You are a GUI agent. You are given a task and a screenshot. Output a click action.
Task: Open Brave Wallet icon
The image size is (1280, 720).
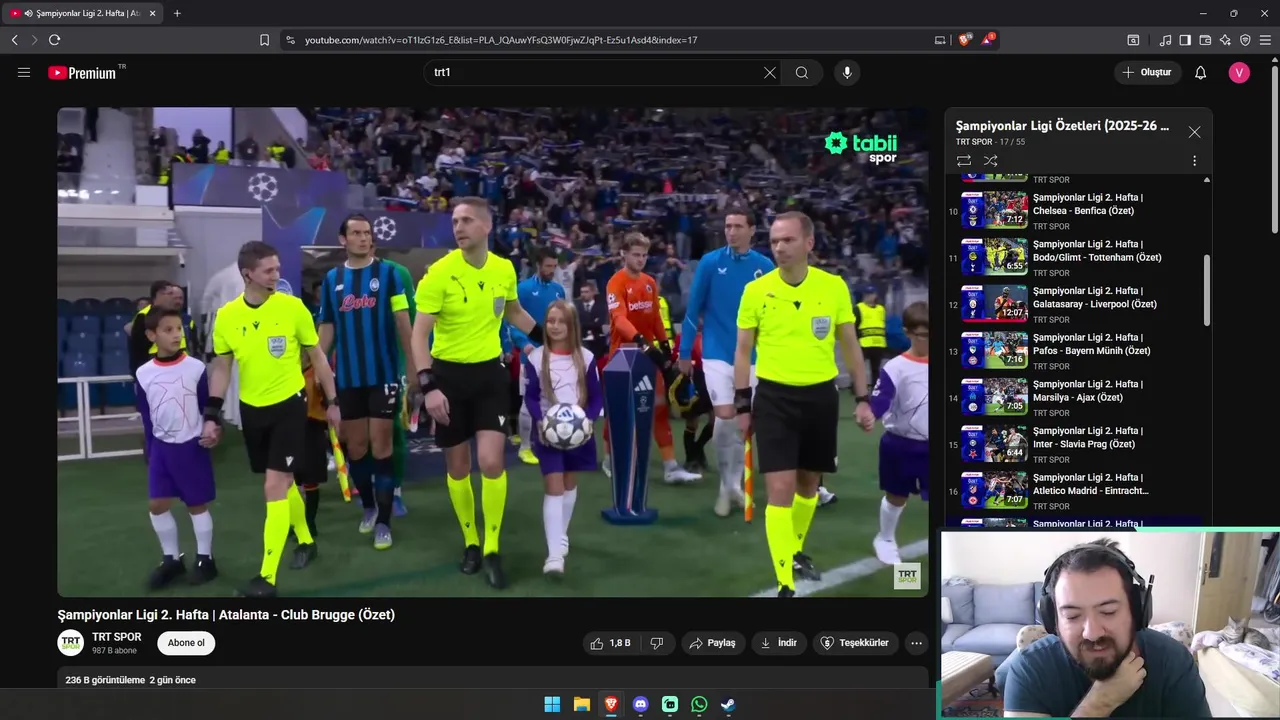(1205, 40)
